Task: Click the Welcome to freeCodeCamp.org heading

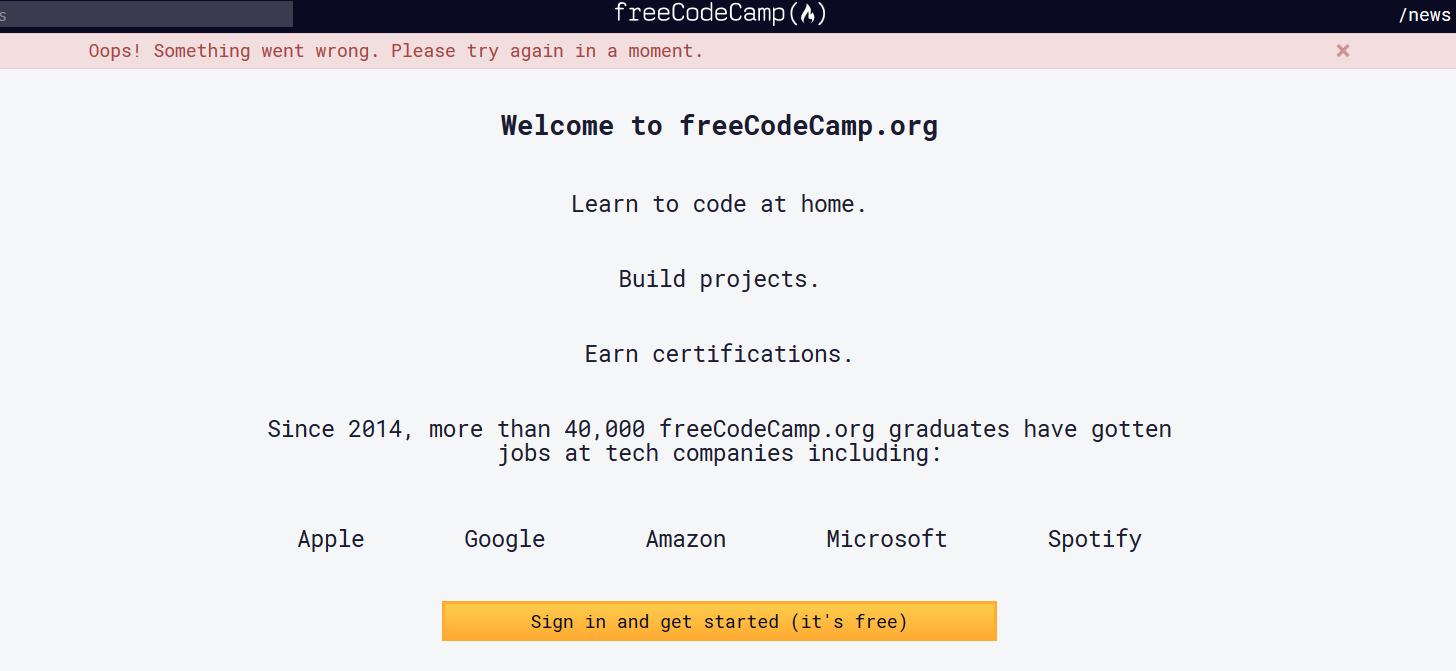Action: click(719, 126)
